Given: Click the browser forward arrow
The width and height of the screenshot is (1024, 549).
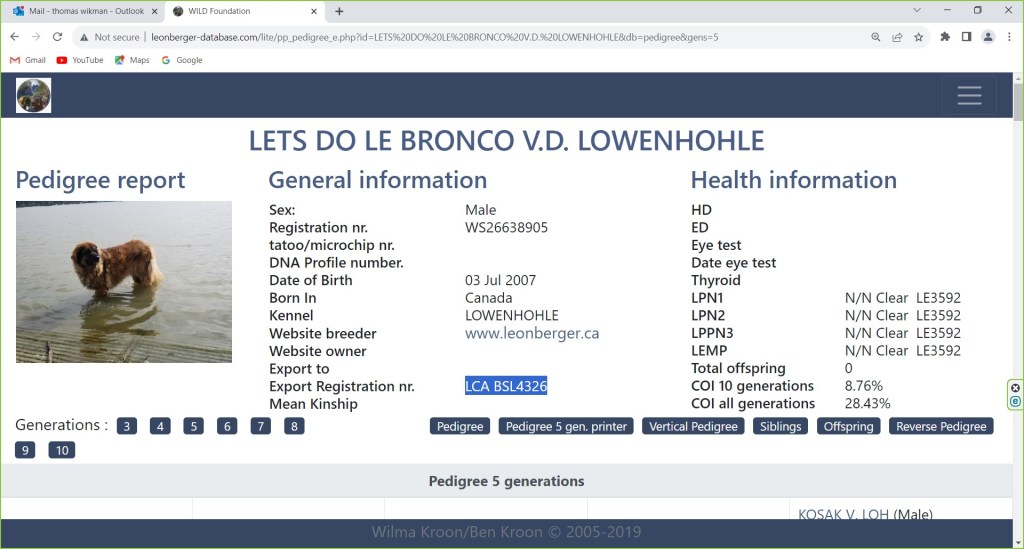Looking at the screenshot, I should pos(36,37).
